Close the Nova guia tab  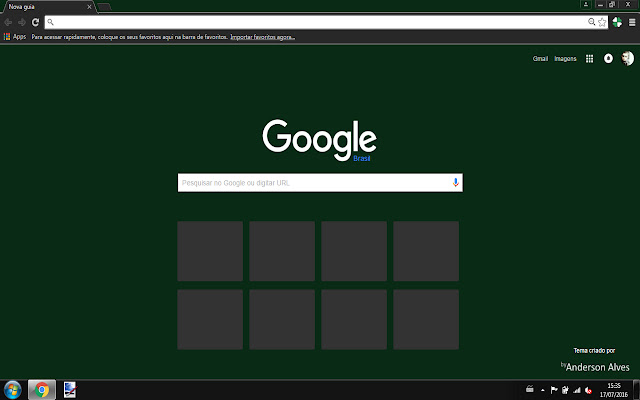click(x=89, y=7)
